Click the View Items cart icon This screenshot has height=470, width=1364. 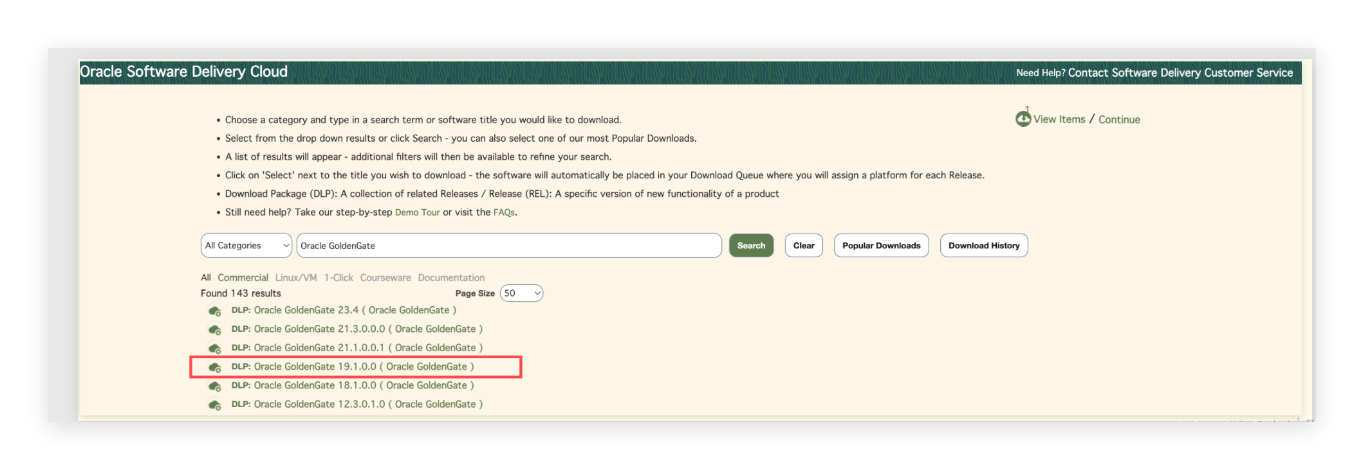[1023, 119]
